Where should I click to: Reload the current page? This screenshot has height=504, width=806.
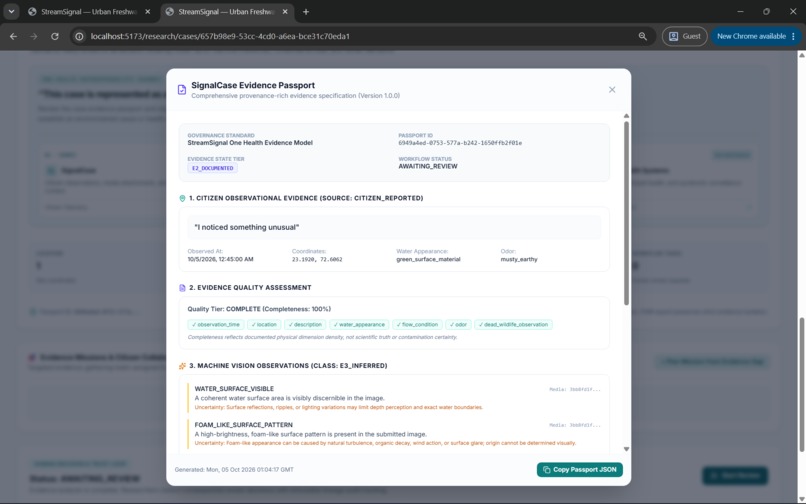(x=54, y=36)
